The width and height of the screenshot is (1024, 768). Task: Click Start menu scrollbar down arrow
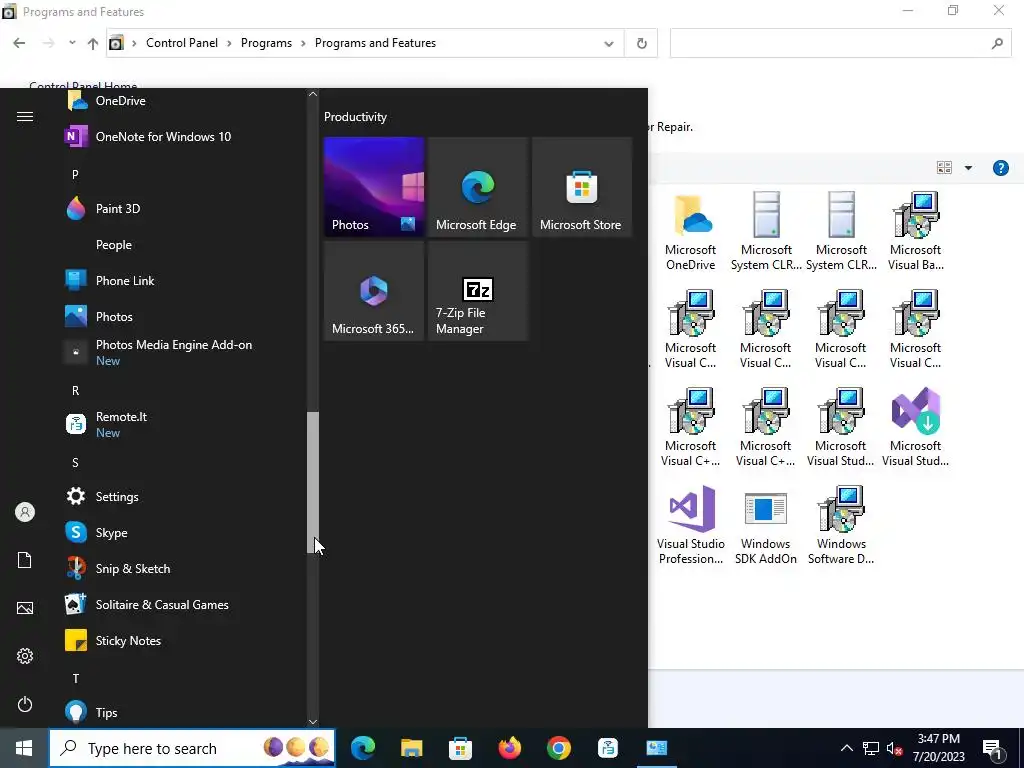(x=313, y=722)
